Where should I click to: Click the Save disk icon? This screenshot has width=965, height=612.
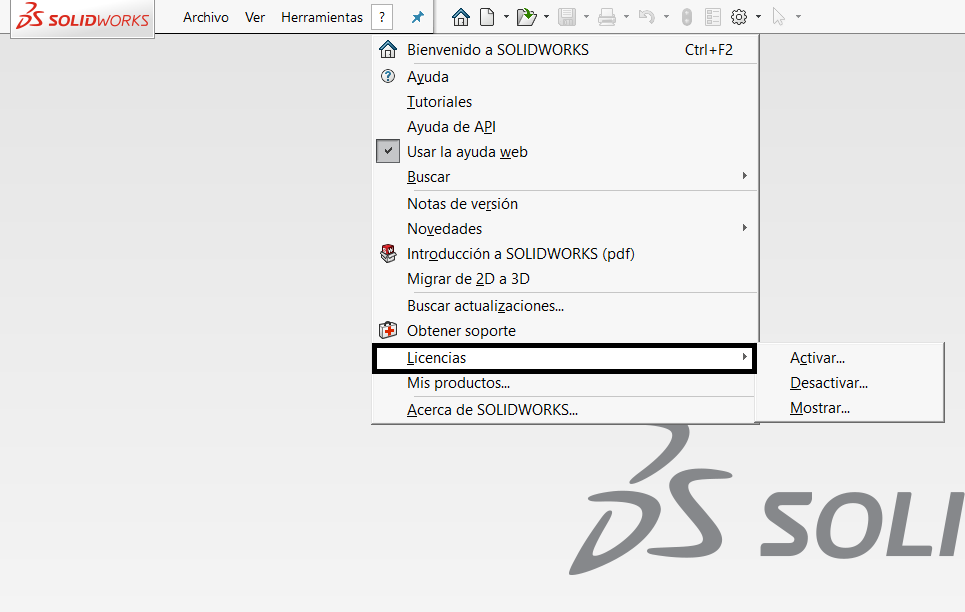pos(567,17)
